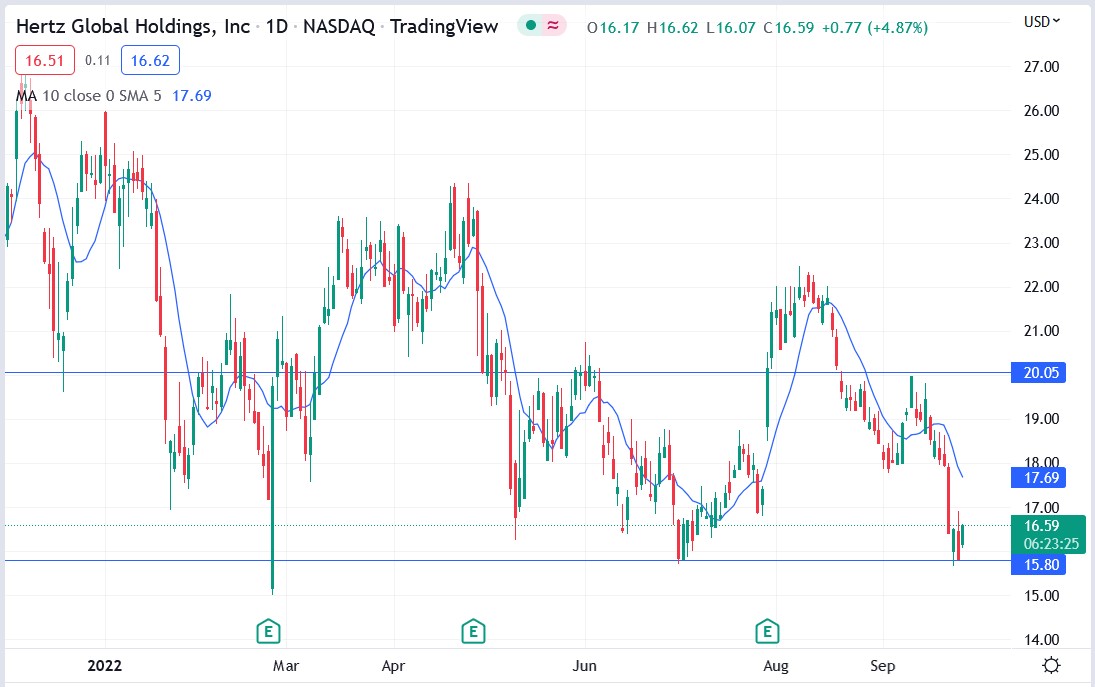The image size is (1095, 687).
Task: Click the earnings marker between April and June
Action: (472, 631)
